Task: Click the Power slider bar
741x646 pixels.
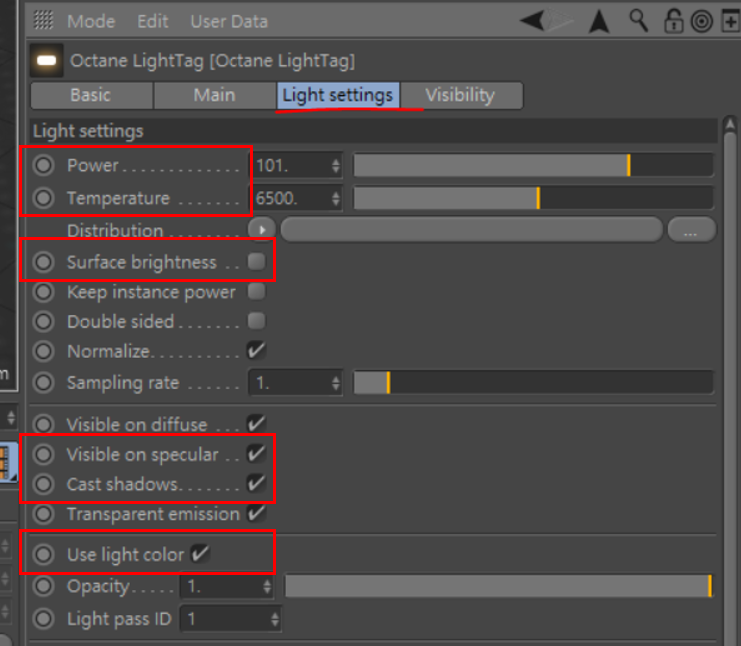Action: [x=534, y=165]
